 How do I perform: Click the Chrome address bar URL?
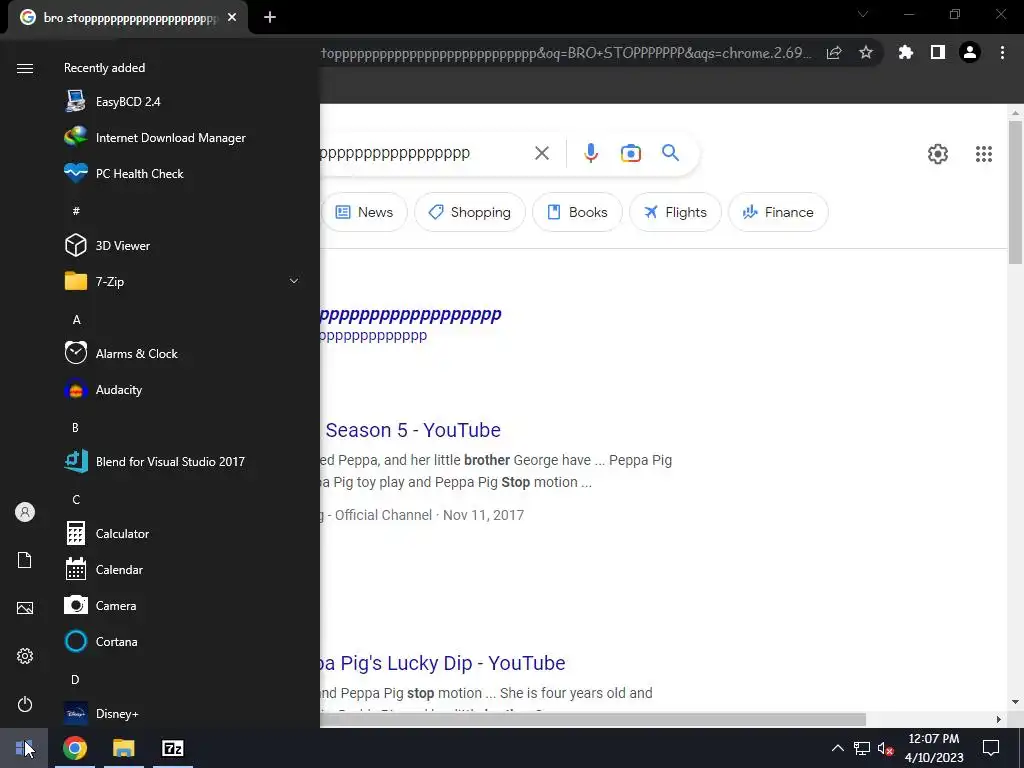(x=566, y=53)
